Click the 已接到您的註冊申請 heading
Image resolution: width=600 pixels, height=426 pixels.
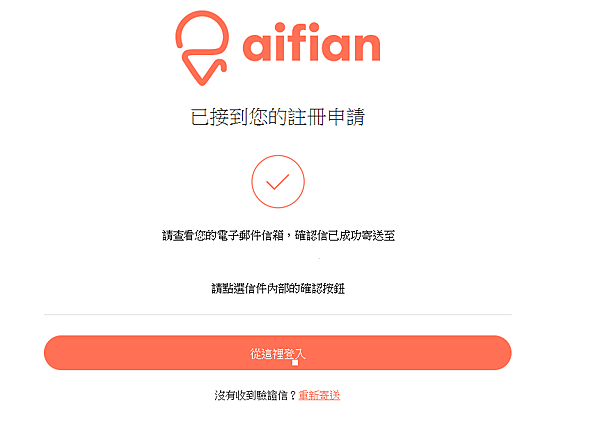[x=277, y=117]
